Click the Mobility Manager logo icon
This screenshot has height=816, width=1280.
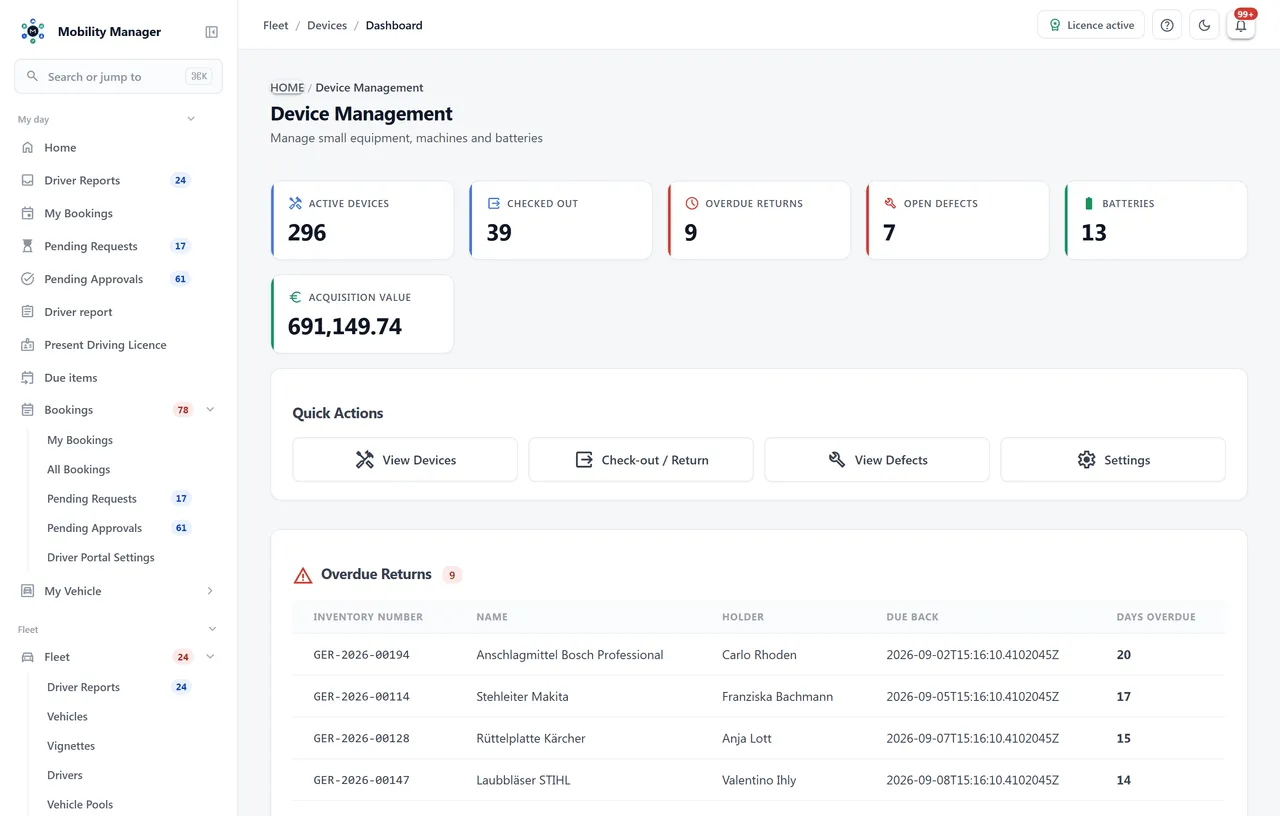(33, 31)
